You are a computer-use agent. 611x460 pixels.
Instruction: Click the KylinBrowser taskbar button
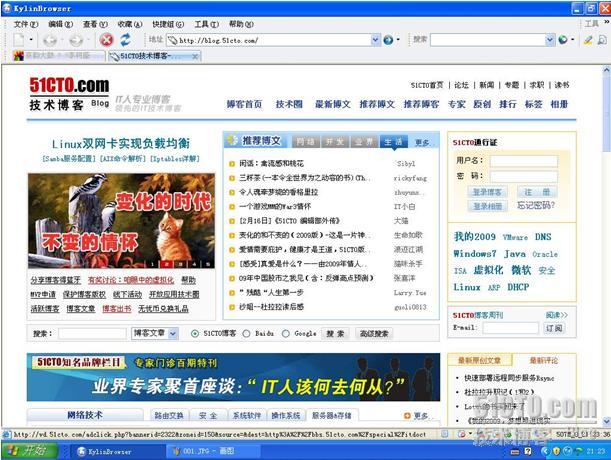tap(117, 451)
